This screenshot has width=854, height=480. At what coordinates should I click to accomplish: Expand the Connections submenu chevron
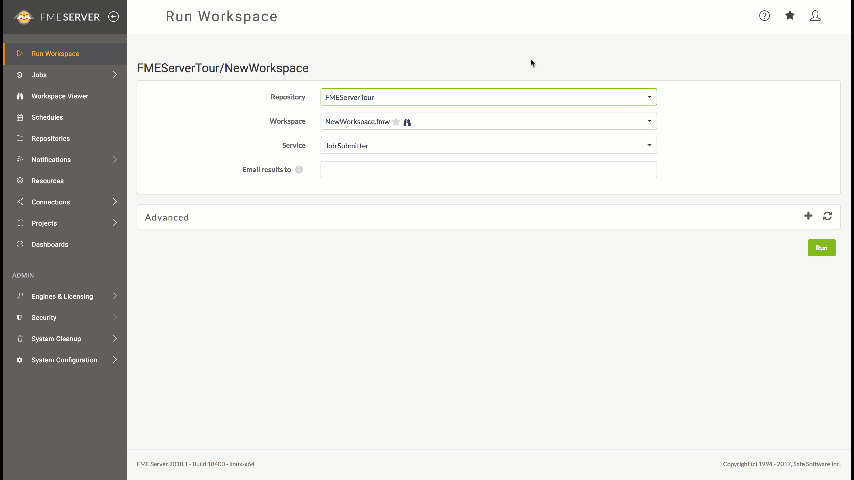pos(115,202)
